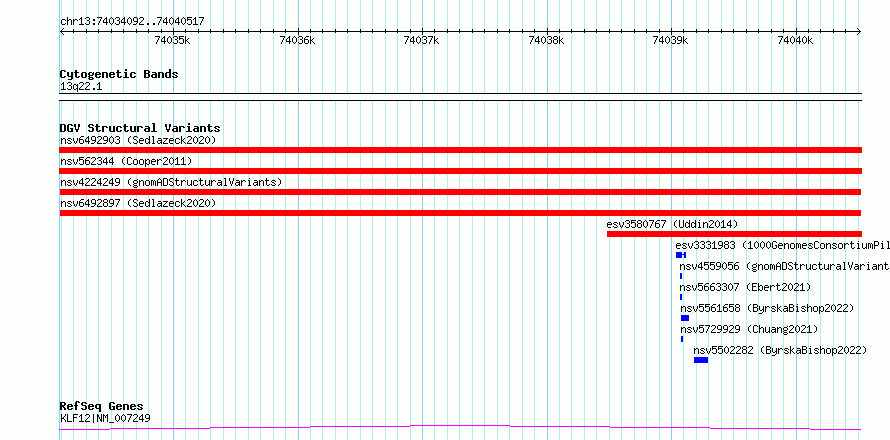
Task: Open nsv5663307 (Ebert2021) label
Action: pos(745,287)
